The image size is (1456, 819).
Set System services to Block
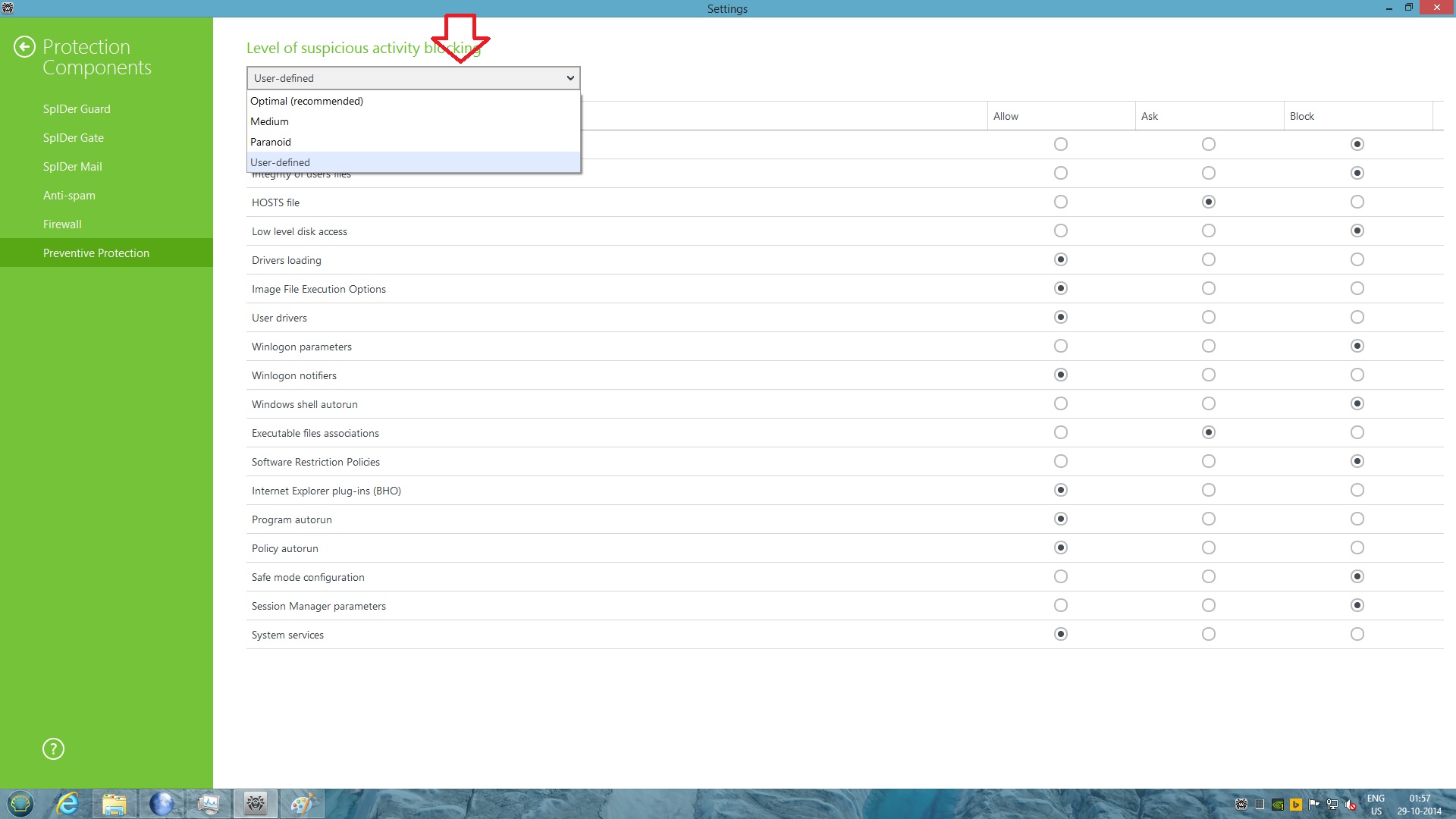coord(1357,634)
